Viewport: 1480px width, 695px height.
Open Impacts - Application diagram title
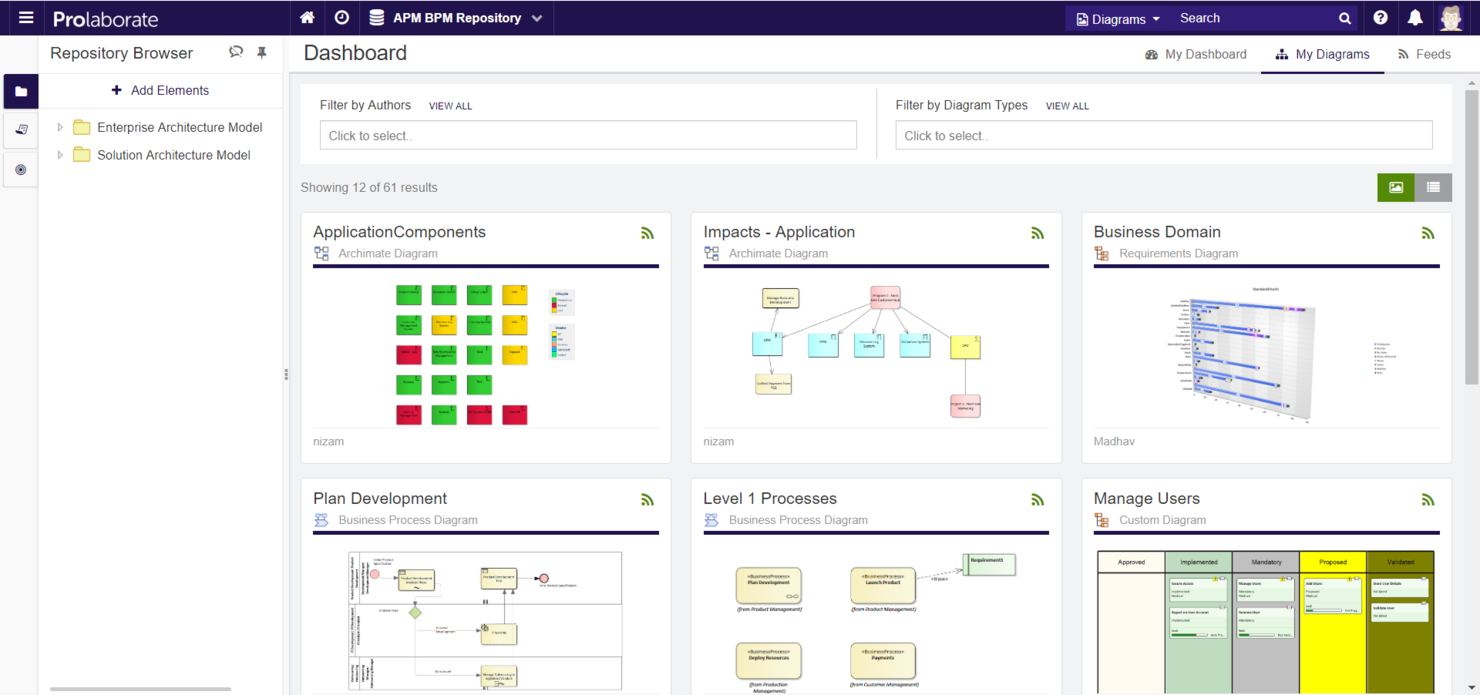(779, 232)
